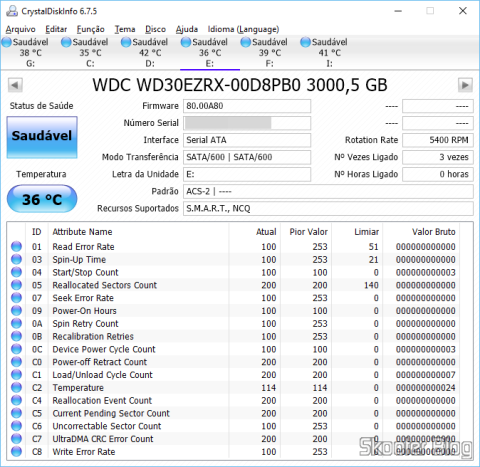Open the Editar menu
This screenshot has width=480, height=467.
(x=56, y=29)
